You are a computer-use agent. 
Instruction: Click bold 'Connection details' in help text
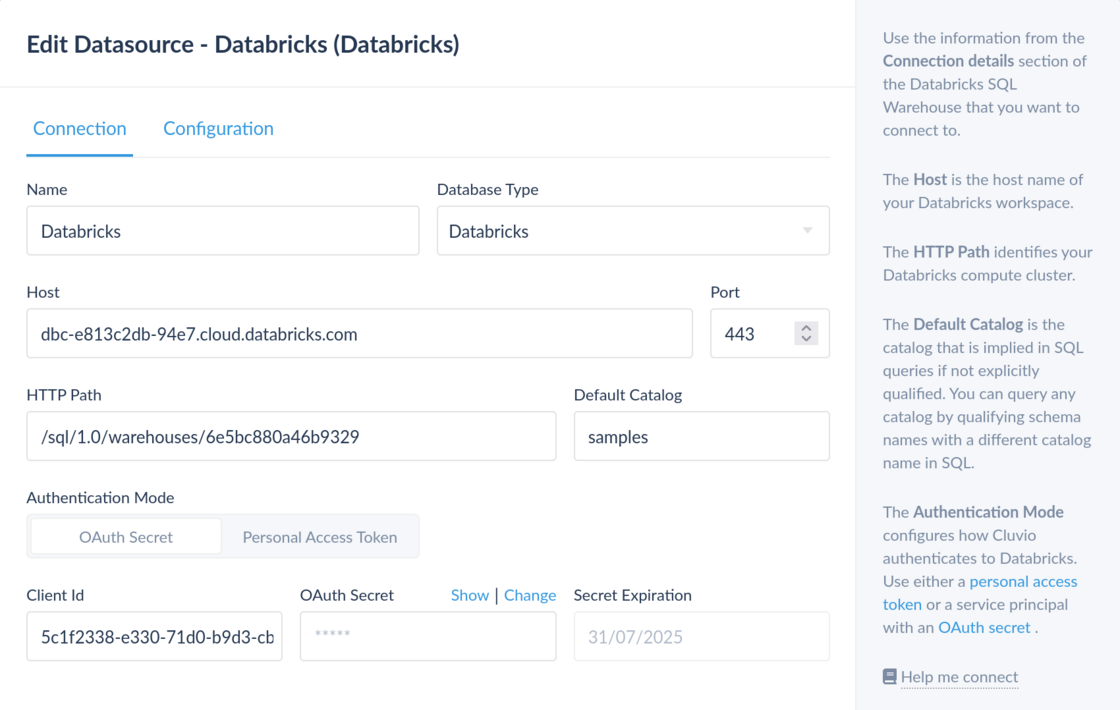pyautogui.click(x=948, y=61)
